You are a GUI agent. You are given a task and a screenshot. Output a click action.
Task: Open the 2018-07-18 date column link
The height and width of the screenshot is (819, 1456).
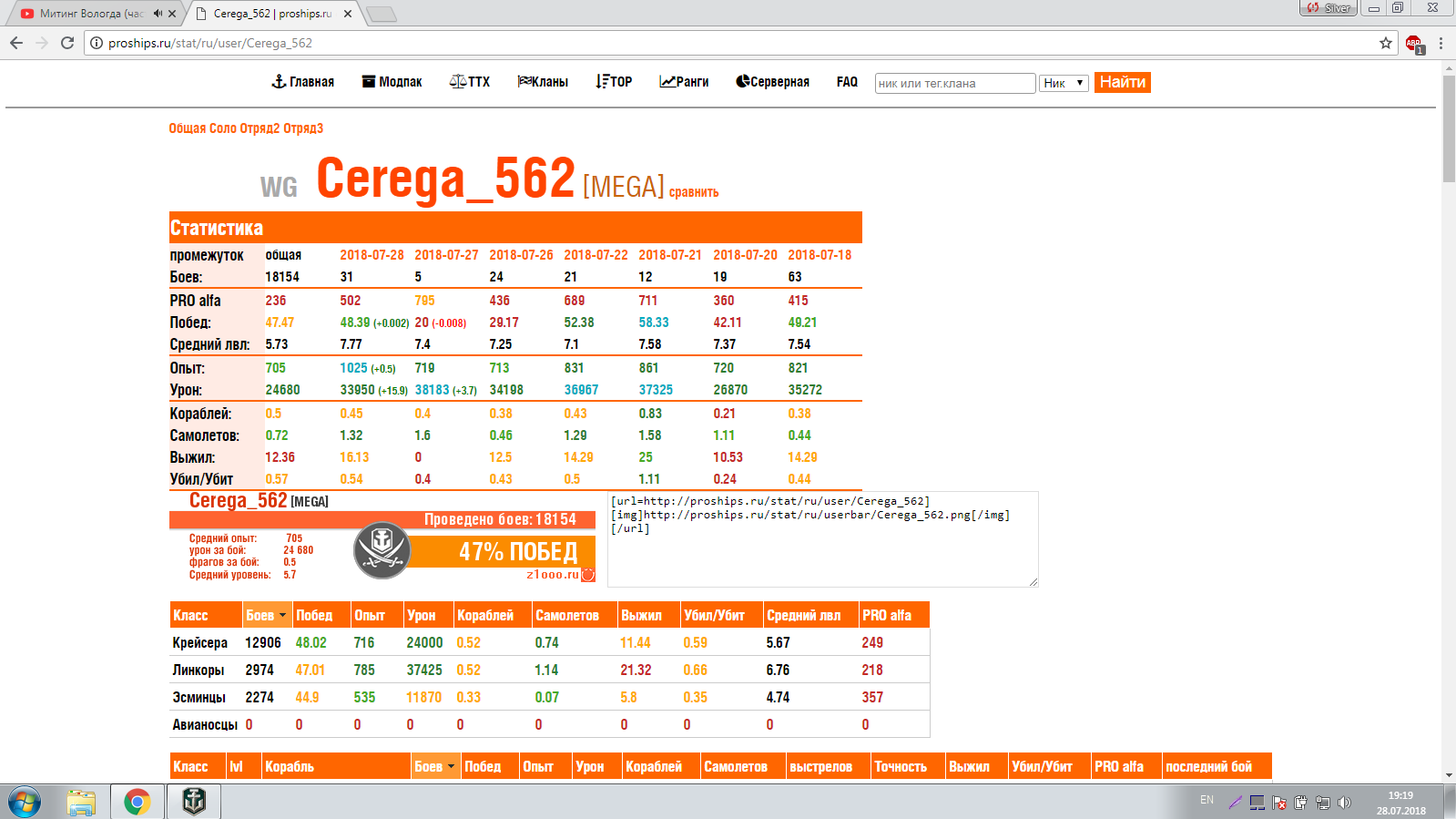(x=820, y=255)
